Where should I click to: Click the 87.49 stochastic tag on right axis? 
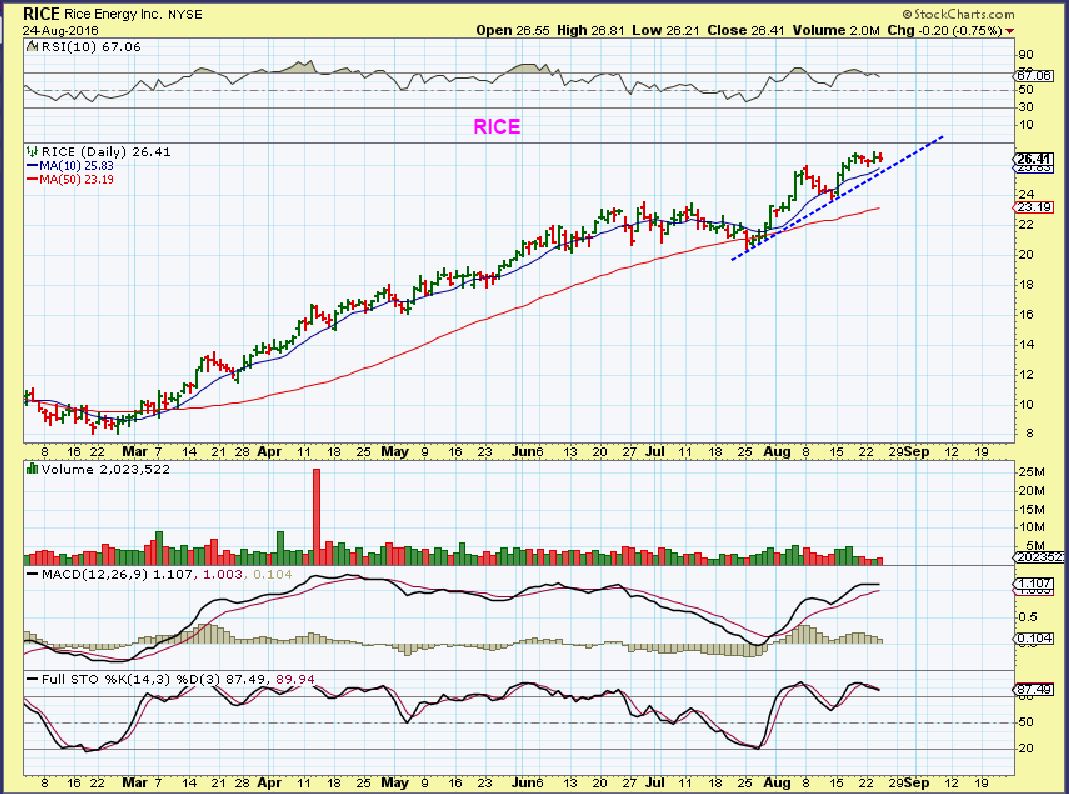pos(1034,690)
